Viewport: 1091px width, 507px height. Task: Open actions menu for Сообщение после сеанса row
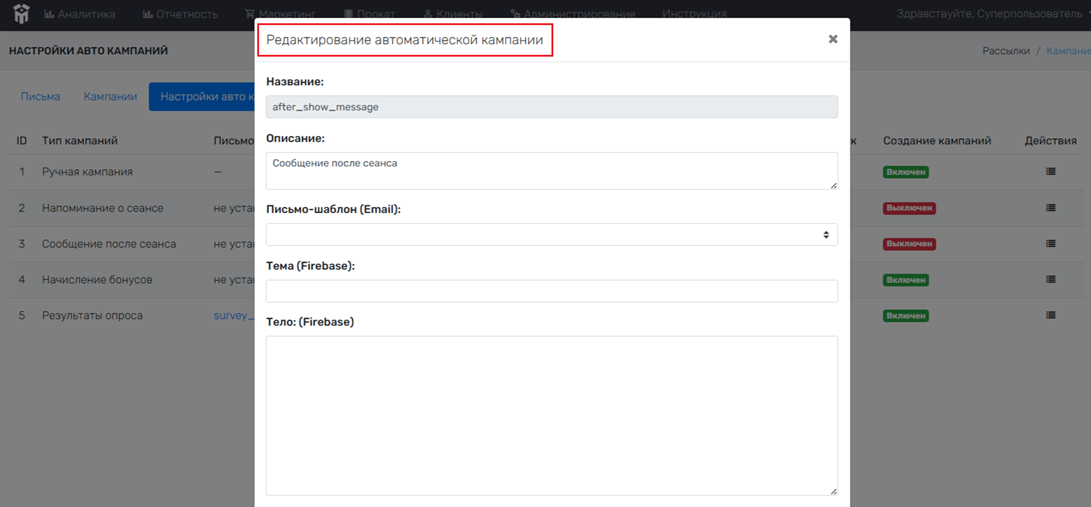[1050, 244]
